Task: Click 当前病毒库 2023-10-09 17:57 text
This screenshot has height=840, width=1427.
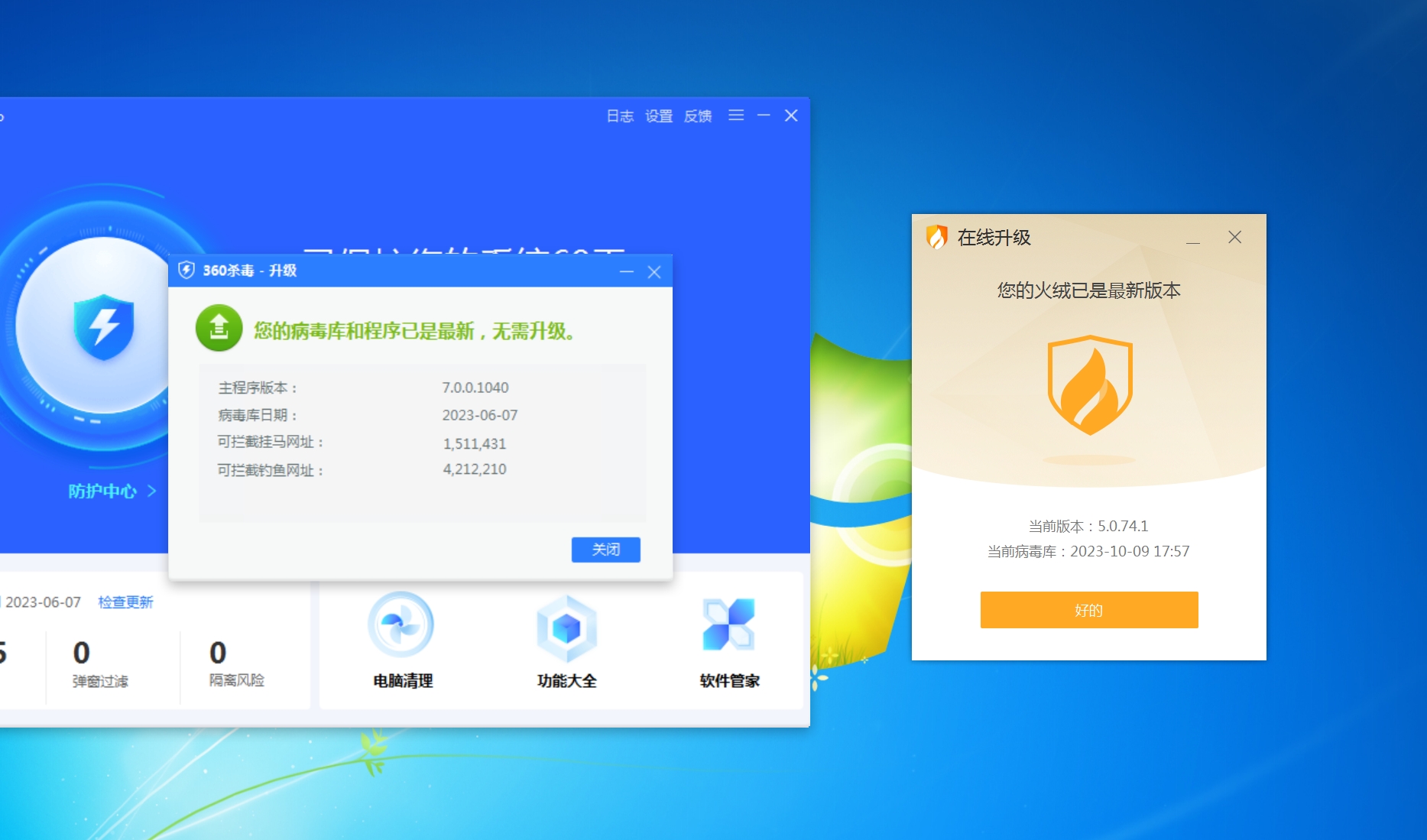Action: click(x=1088, y=551)
